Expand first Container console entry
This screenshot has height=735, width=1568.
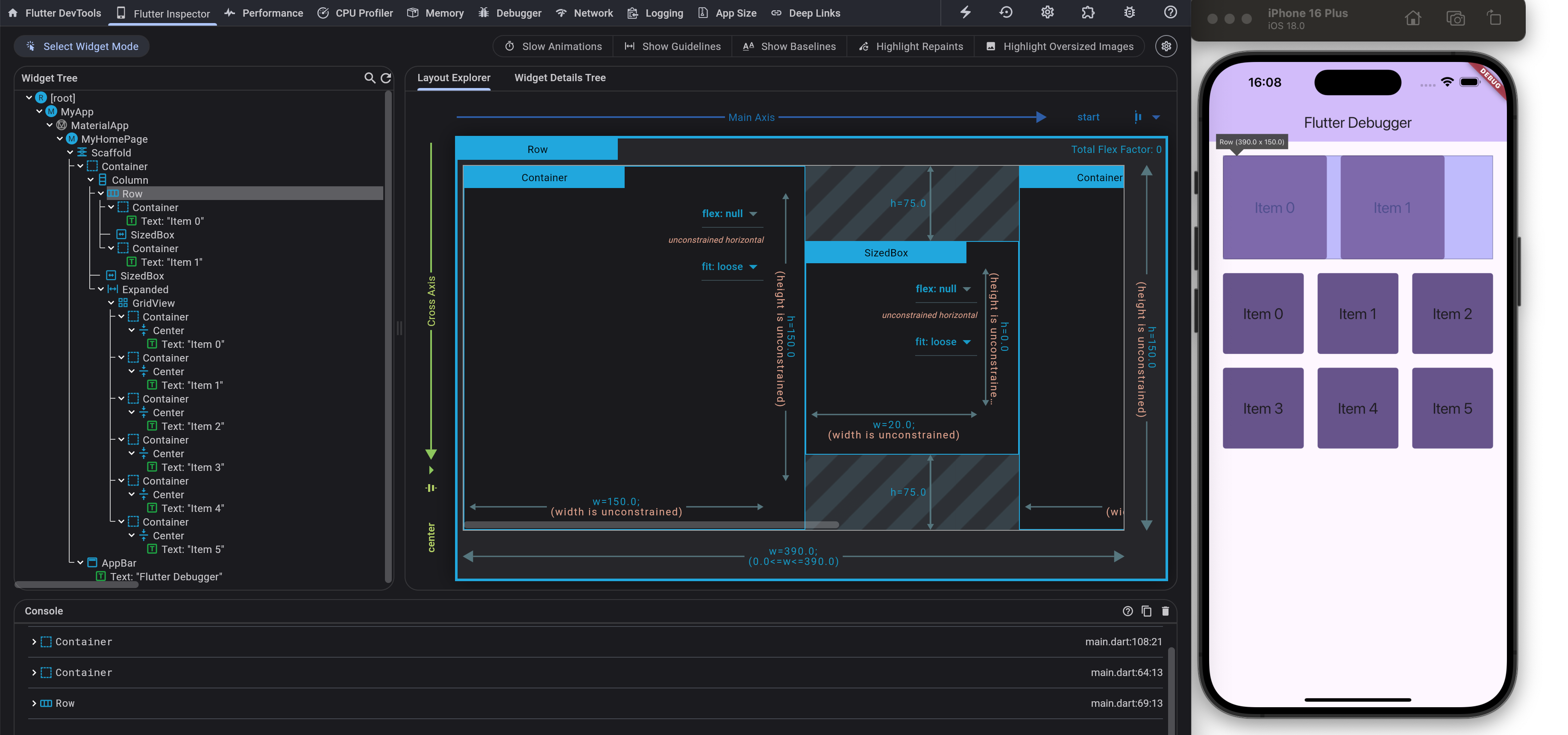[33, 642]
